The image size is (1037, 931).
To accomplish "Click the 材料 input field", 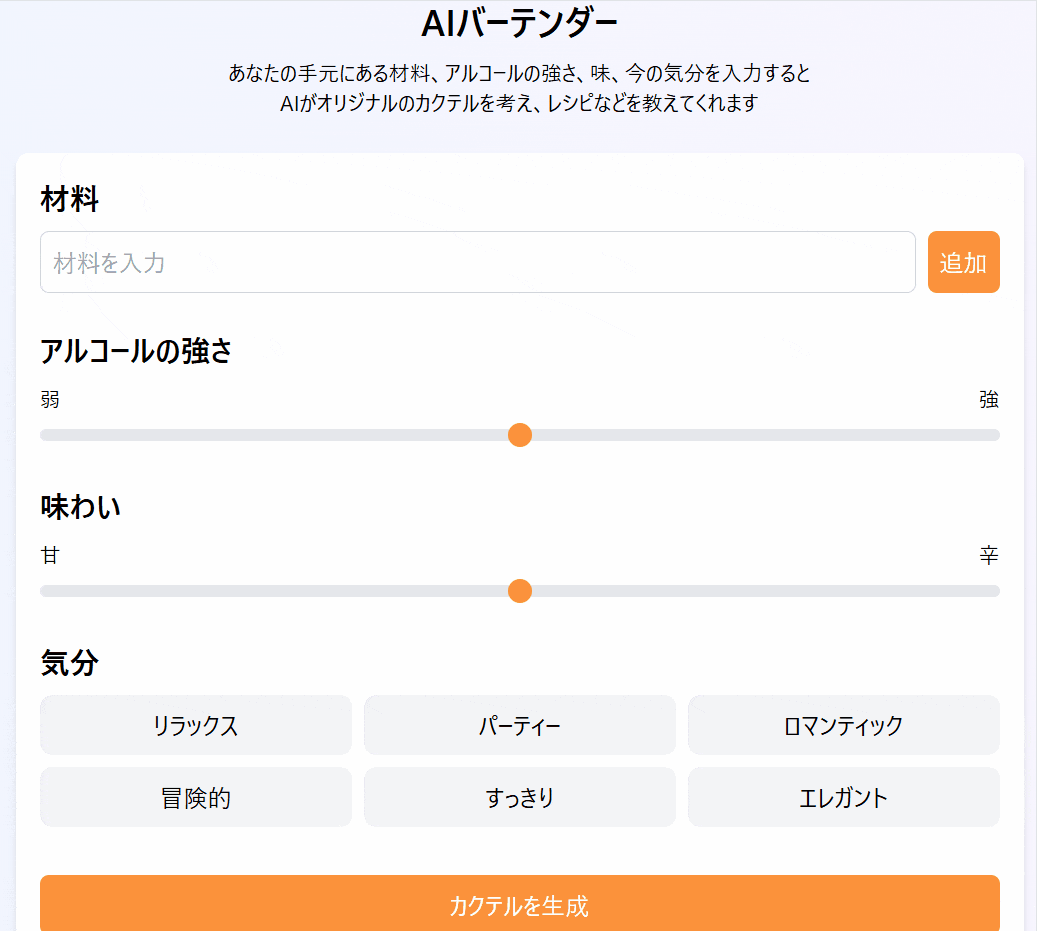I will [478, 262].
